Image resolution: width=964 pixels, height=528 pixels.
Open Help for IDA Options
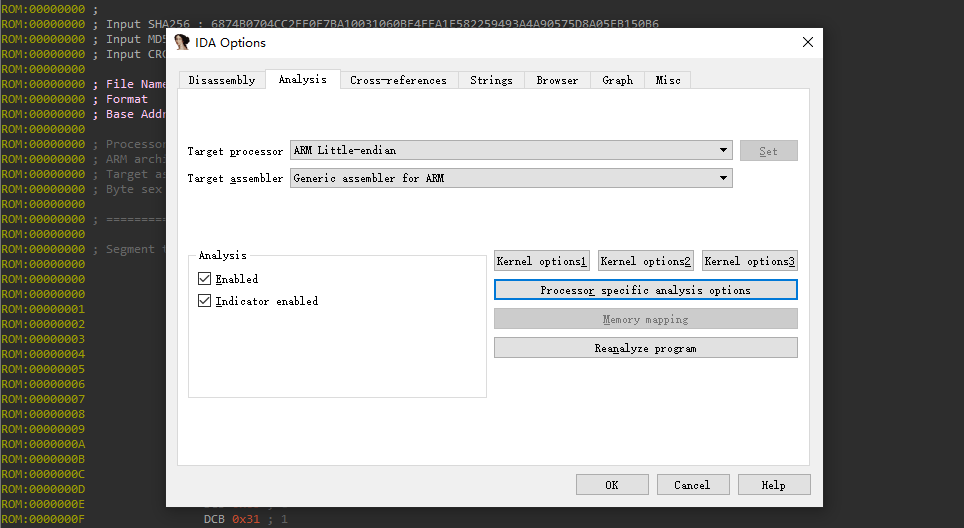coord(773,485)
